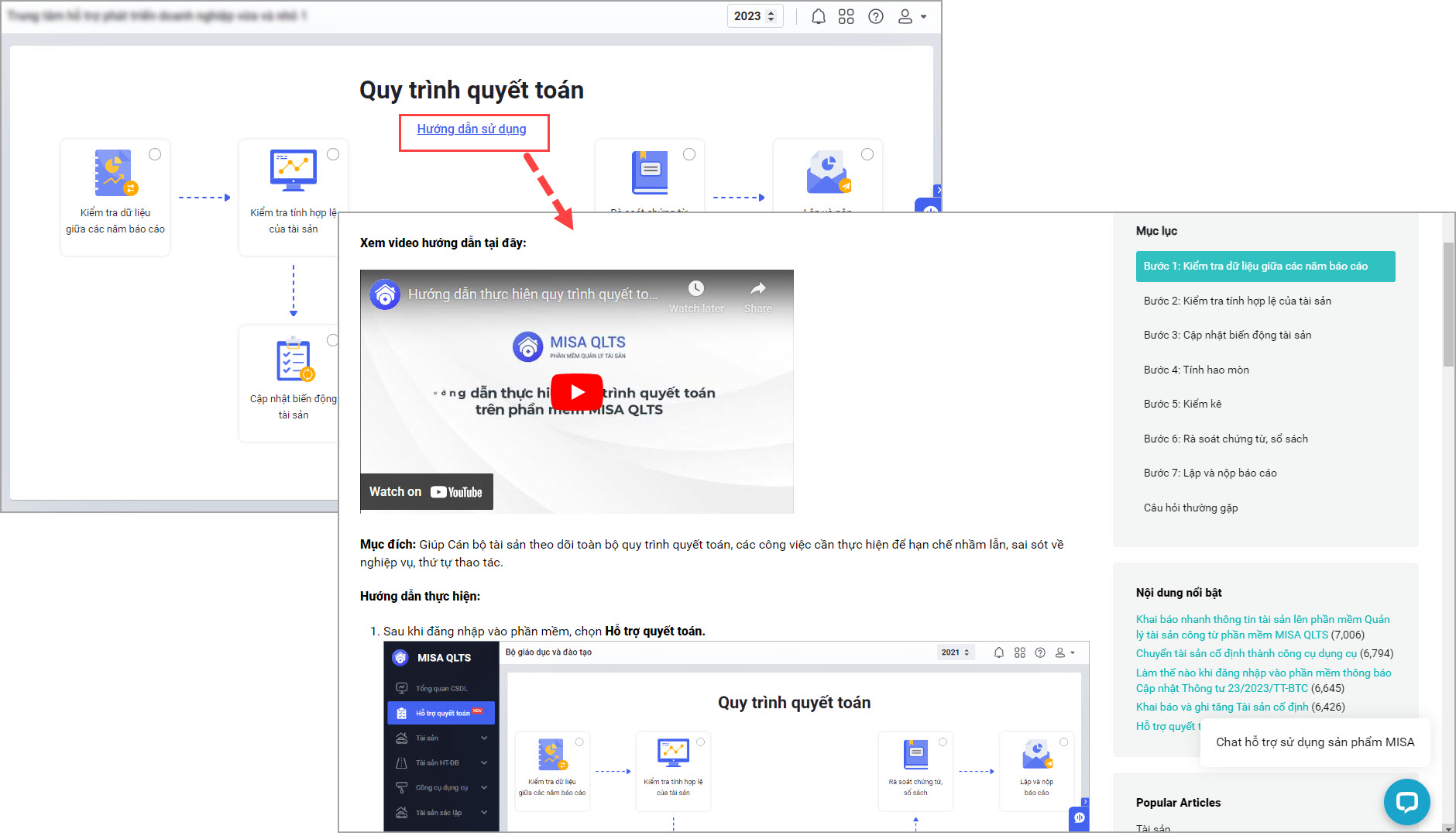Click the small 'Lập và nộp báo cáo' icon in the embedded screenshot
This screenshot has height=833, width=1456.
coord(1037,755)
